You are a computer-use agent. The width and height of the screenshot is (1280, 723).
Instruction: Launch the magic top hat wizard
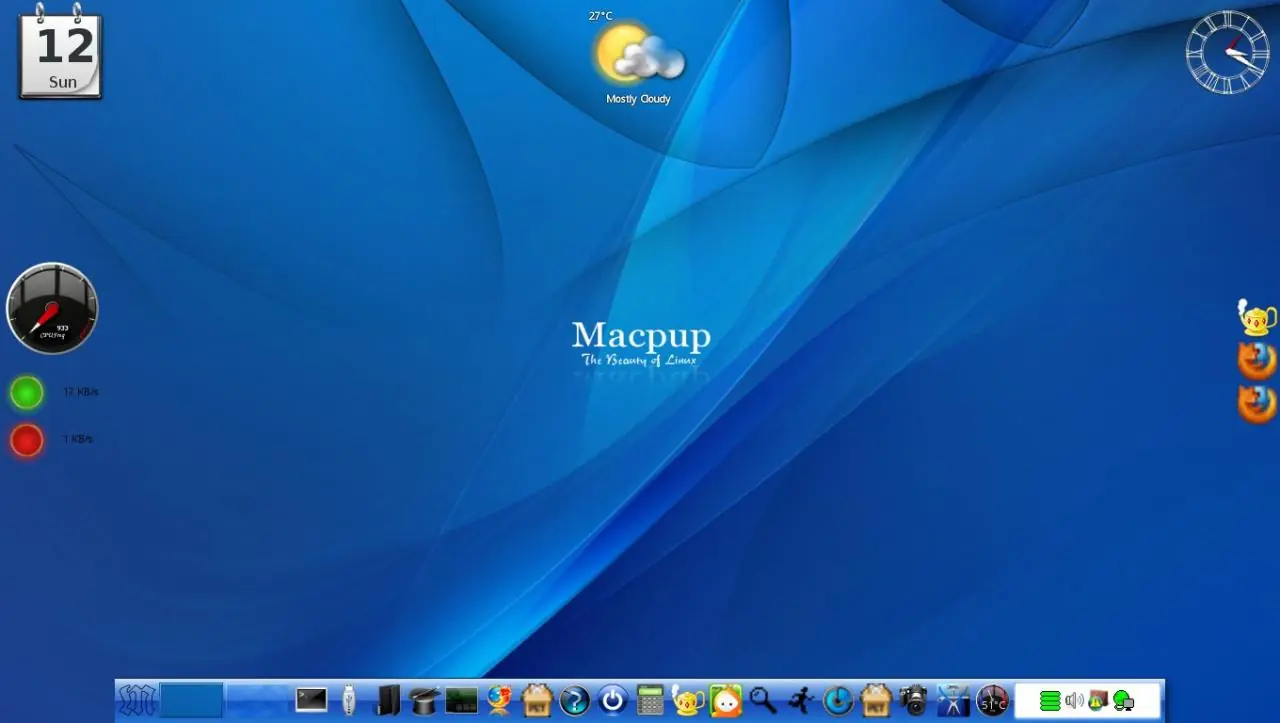click(x=425, y=700)
